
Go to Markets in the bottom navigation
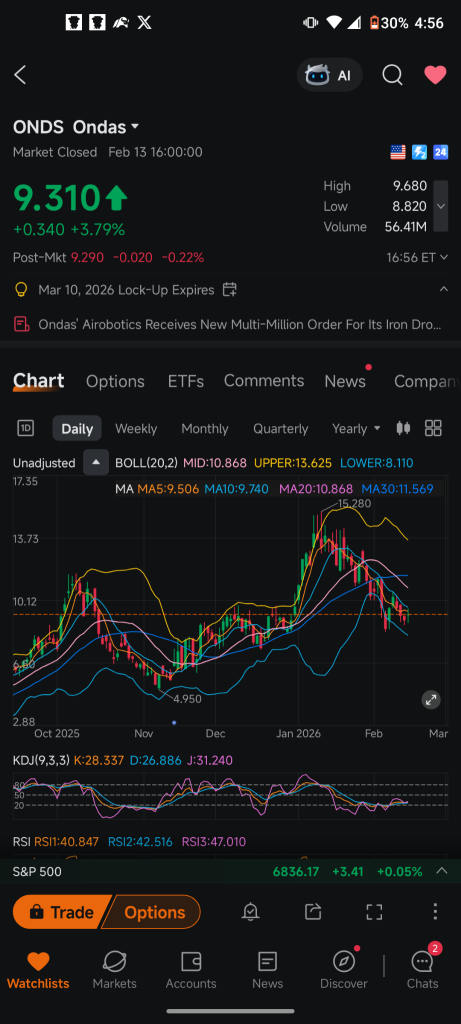114,970
